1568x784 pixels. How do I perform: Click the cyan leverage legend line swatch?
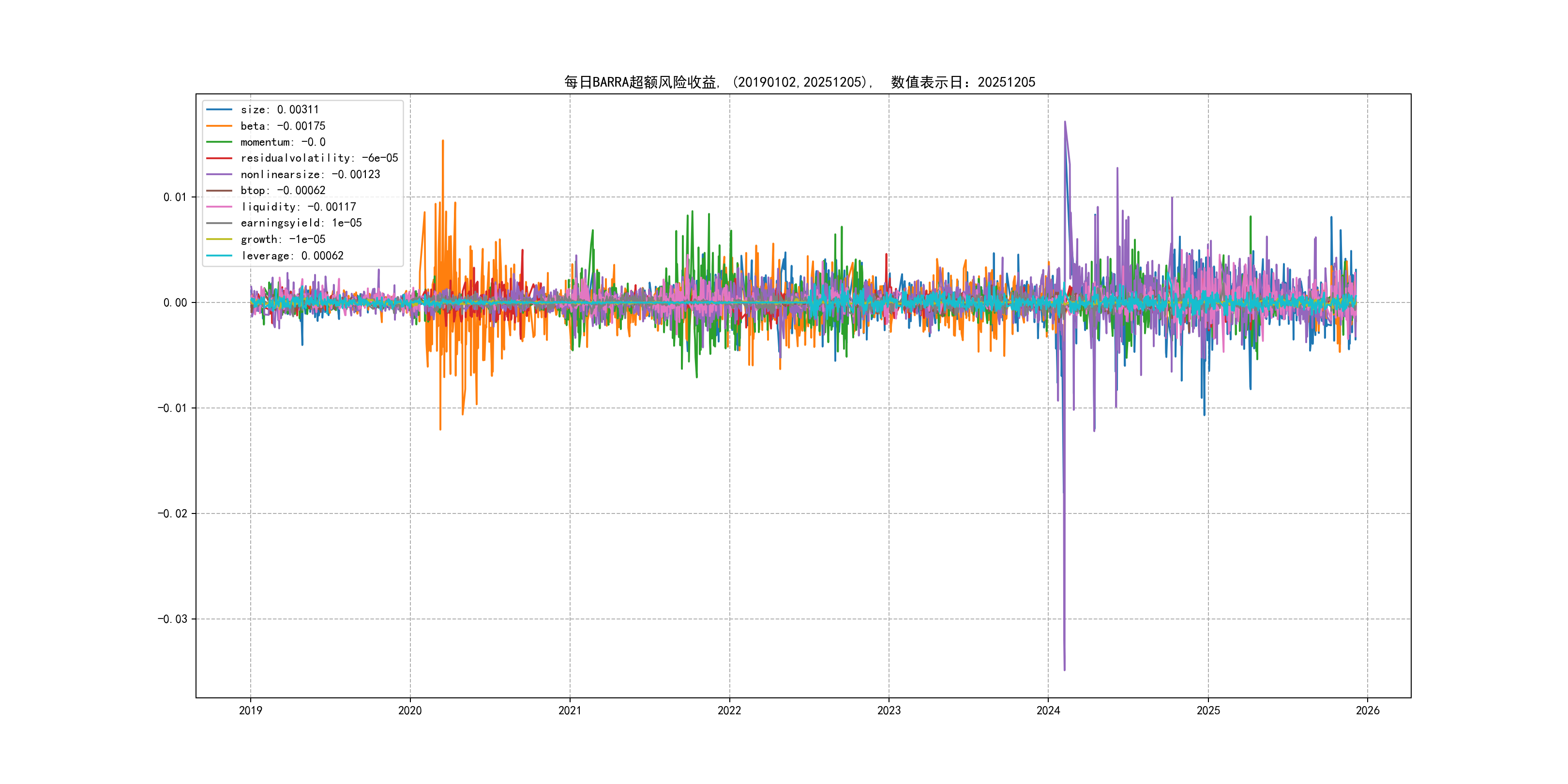[x=219, y=256]
